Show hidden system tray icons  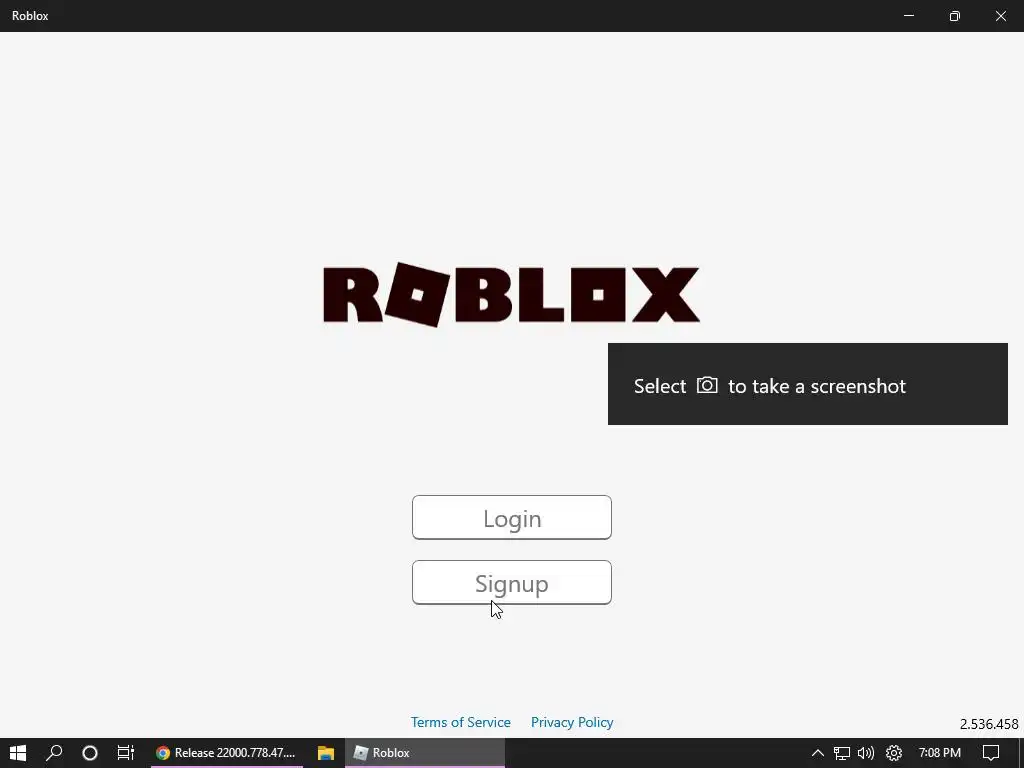pos(817,753)
